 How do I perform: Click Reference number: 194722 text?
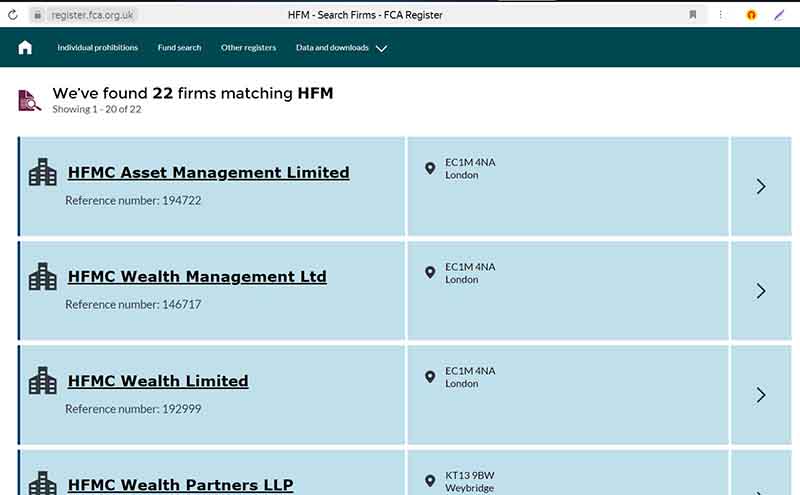(133, 201)
